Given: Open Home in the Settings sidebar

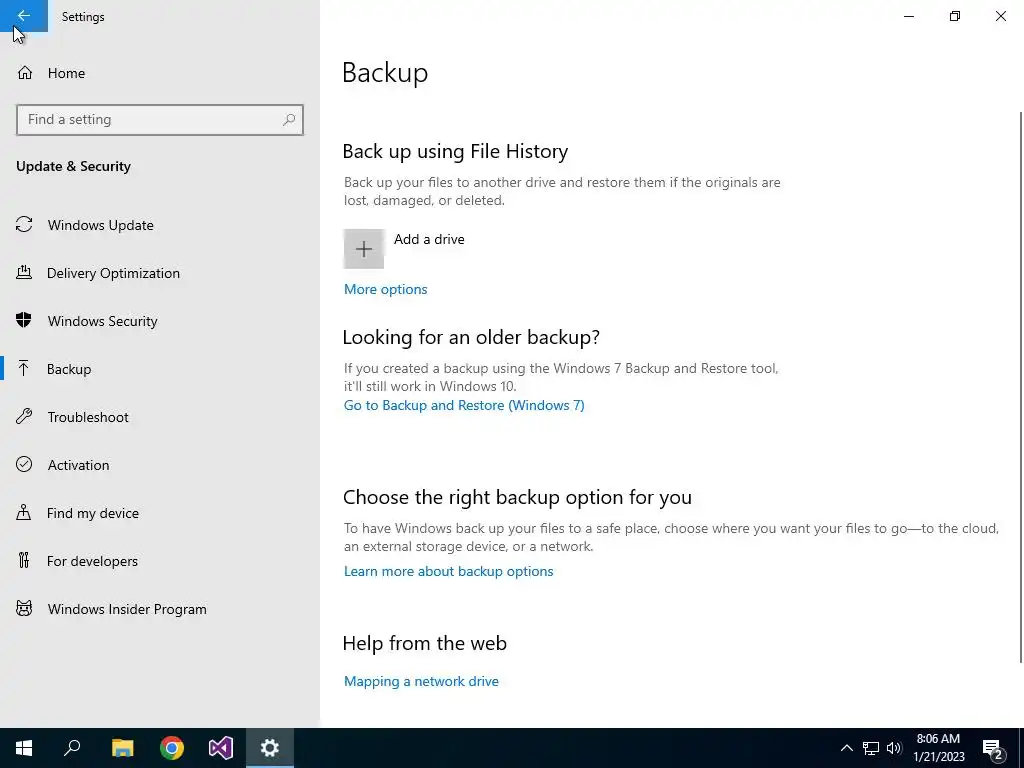Looking at the screenshot, I should pos(160,73).
